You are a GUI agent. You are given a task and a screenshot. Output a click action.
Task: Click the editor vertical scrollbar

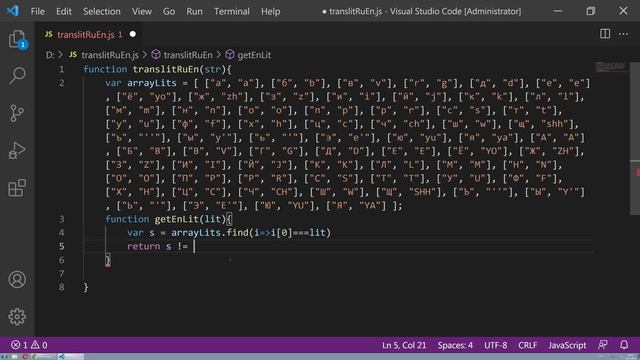tap(635, 139)
